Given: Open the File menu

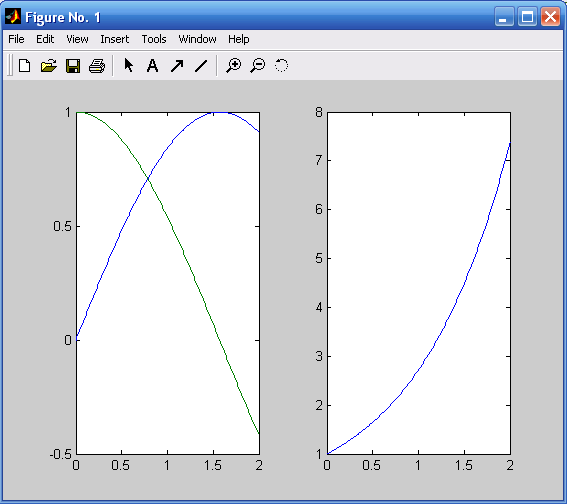Looking at the screenshot, I should pyautogui.click(x=16, y=39).
